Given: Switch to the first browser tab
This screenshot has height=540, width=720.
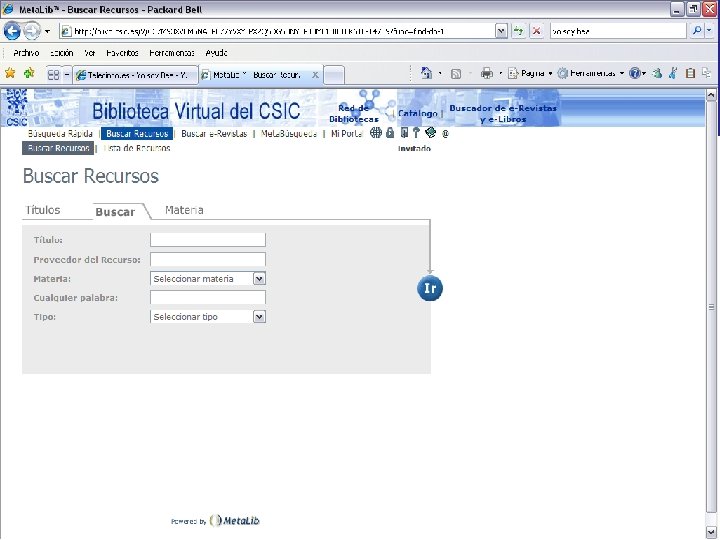Looking at the screenshot, I should (135, 75).
